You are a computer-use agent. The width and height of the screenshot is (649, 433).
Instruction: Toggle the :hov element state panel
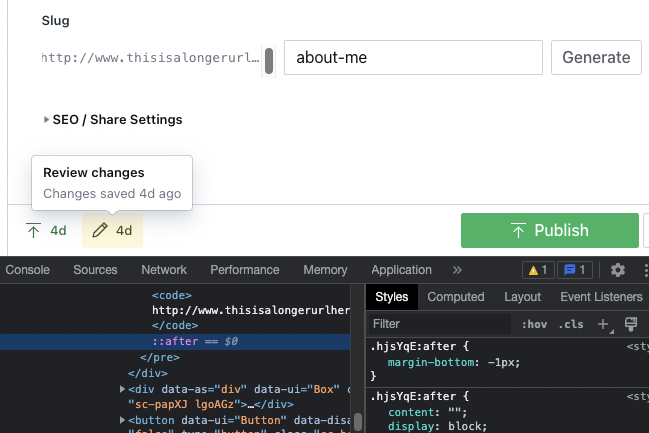(534, 324)
